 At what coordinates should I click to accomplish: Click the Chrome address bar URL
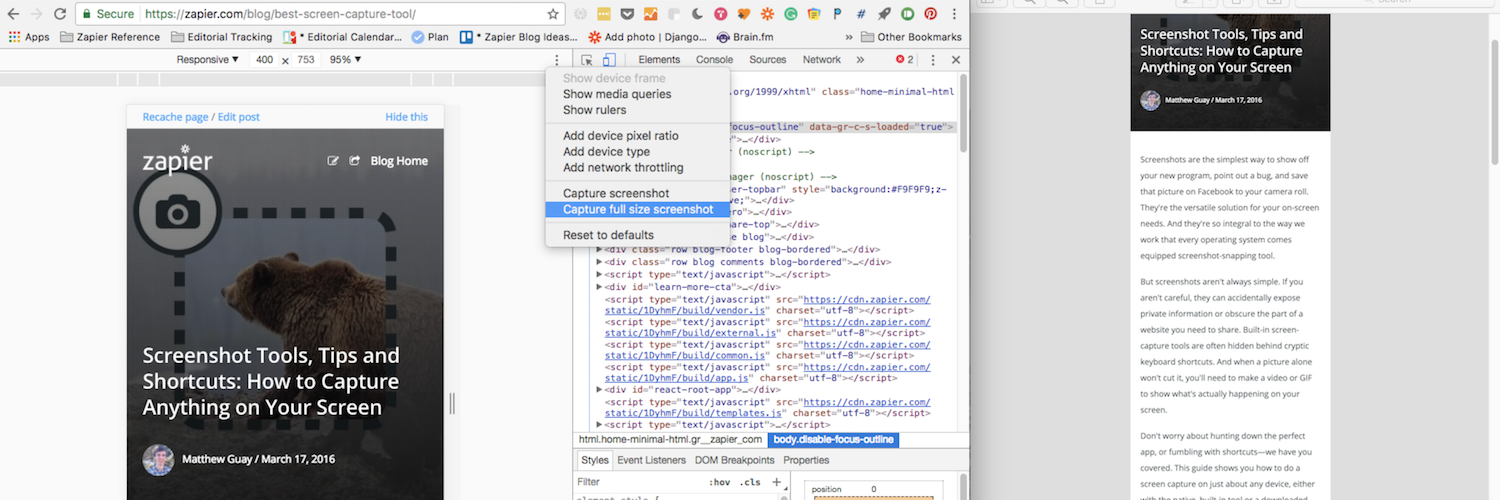pyautogui.click(x=279, y=15)
